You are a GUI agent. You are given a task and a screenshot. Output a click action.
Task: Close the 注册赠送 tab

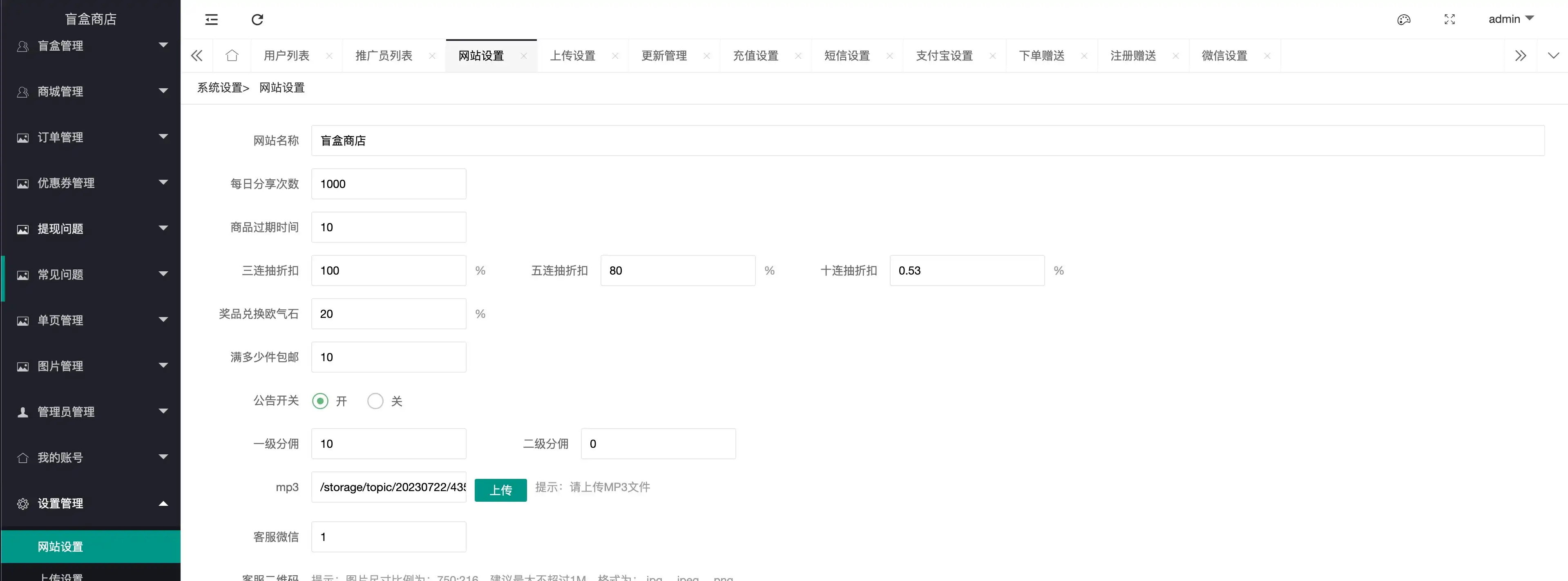click(x=1175, y=56)
